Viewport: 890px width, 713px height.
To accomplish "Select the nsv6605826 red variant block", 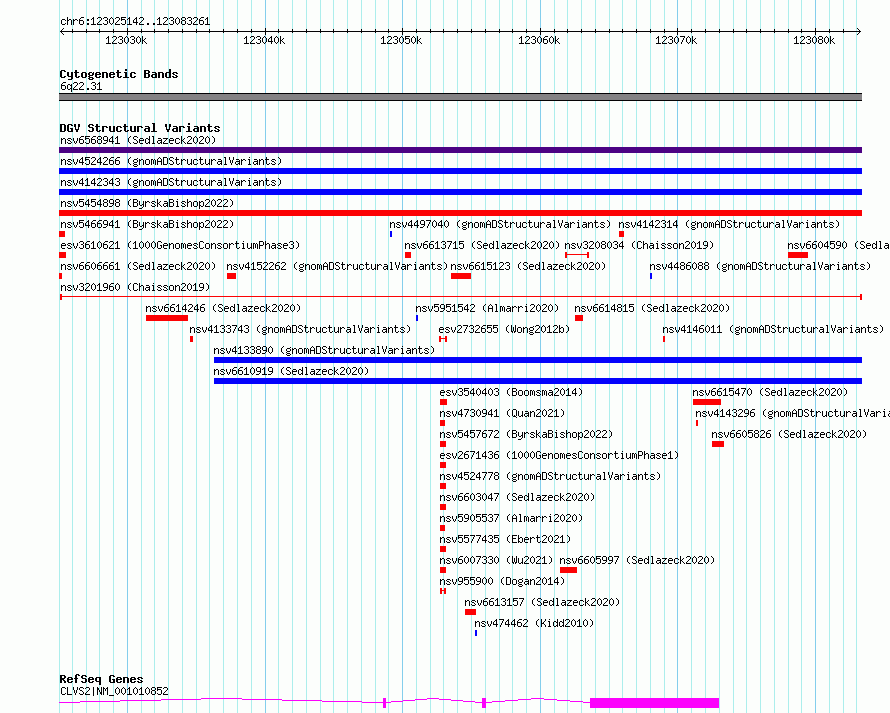I will click(718, 444).
